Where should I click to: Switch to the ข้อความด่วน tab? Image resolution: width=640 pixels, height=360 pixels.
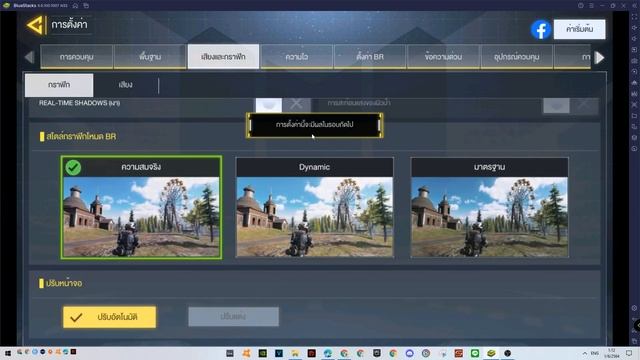pos(443,57)
